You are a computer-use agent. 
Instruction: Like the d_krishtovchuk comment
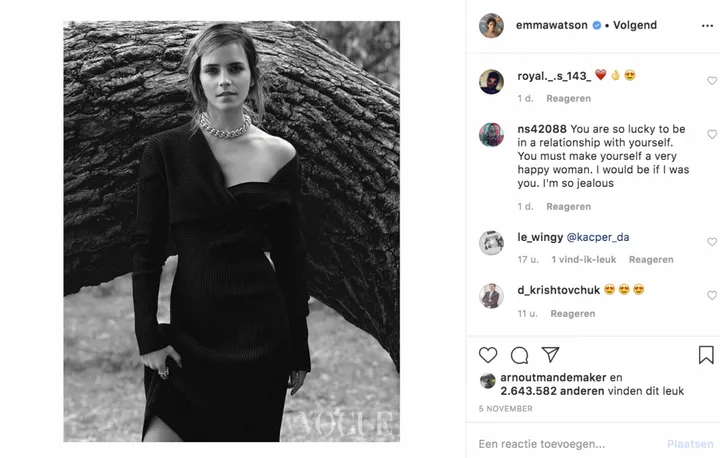[711, 295]
